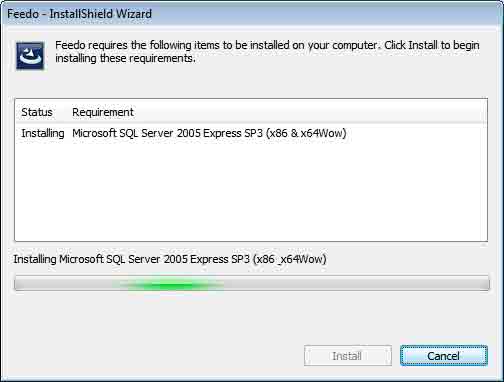Click blank white area of requirements list
Viewport: 504px width, 382px height.
pyautogui.click(x=251, y=192)
